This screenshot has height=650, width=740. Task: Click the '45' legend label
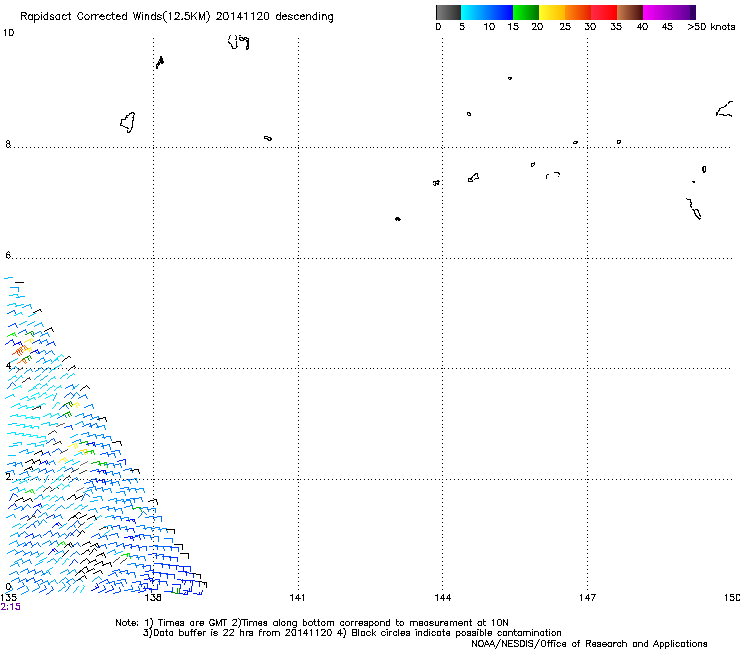[x=667, y=27]
